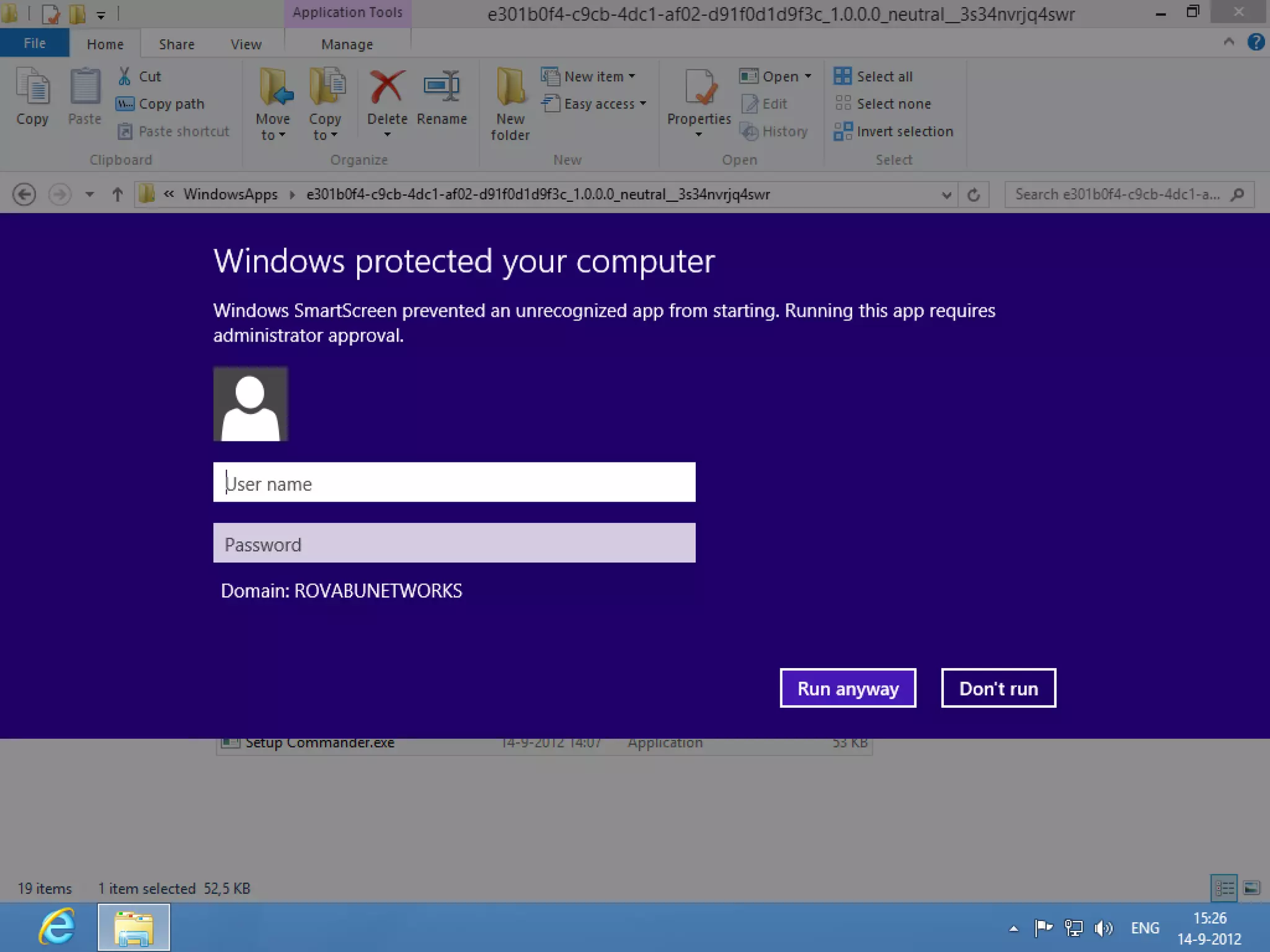
Task: Click the User name field
Action: tap(454, 482)
